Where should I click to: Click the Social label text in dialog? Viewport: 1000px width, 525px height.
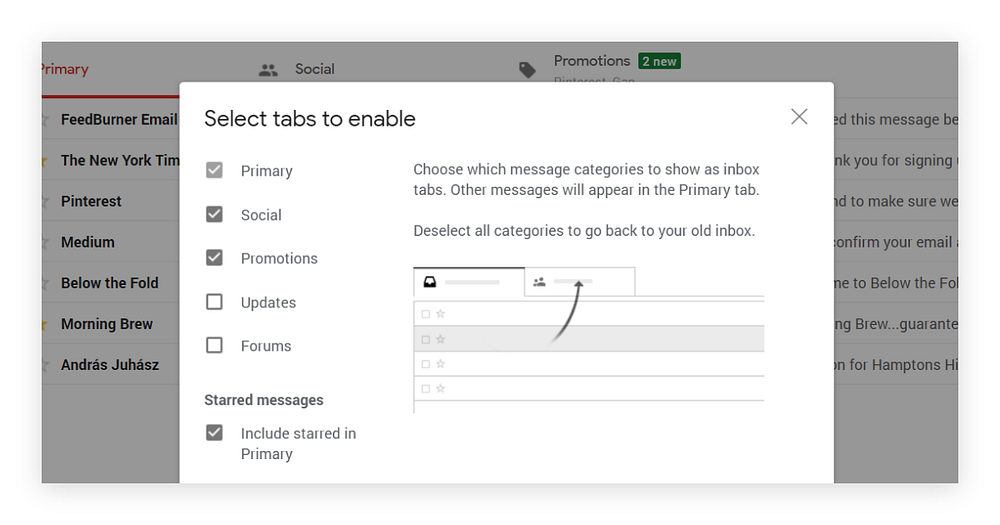click(261, 215)
